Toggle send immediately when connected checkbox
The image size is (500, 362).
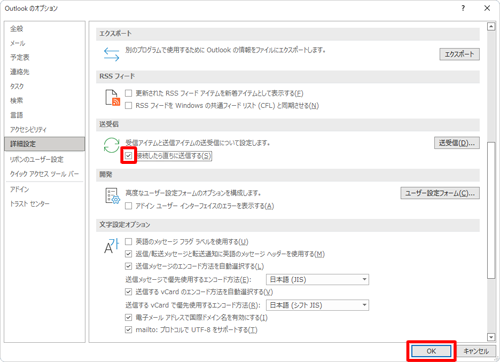tap(128, 156)
